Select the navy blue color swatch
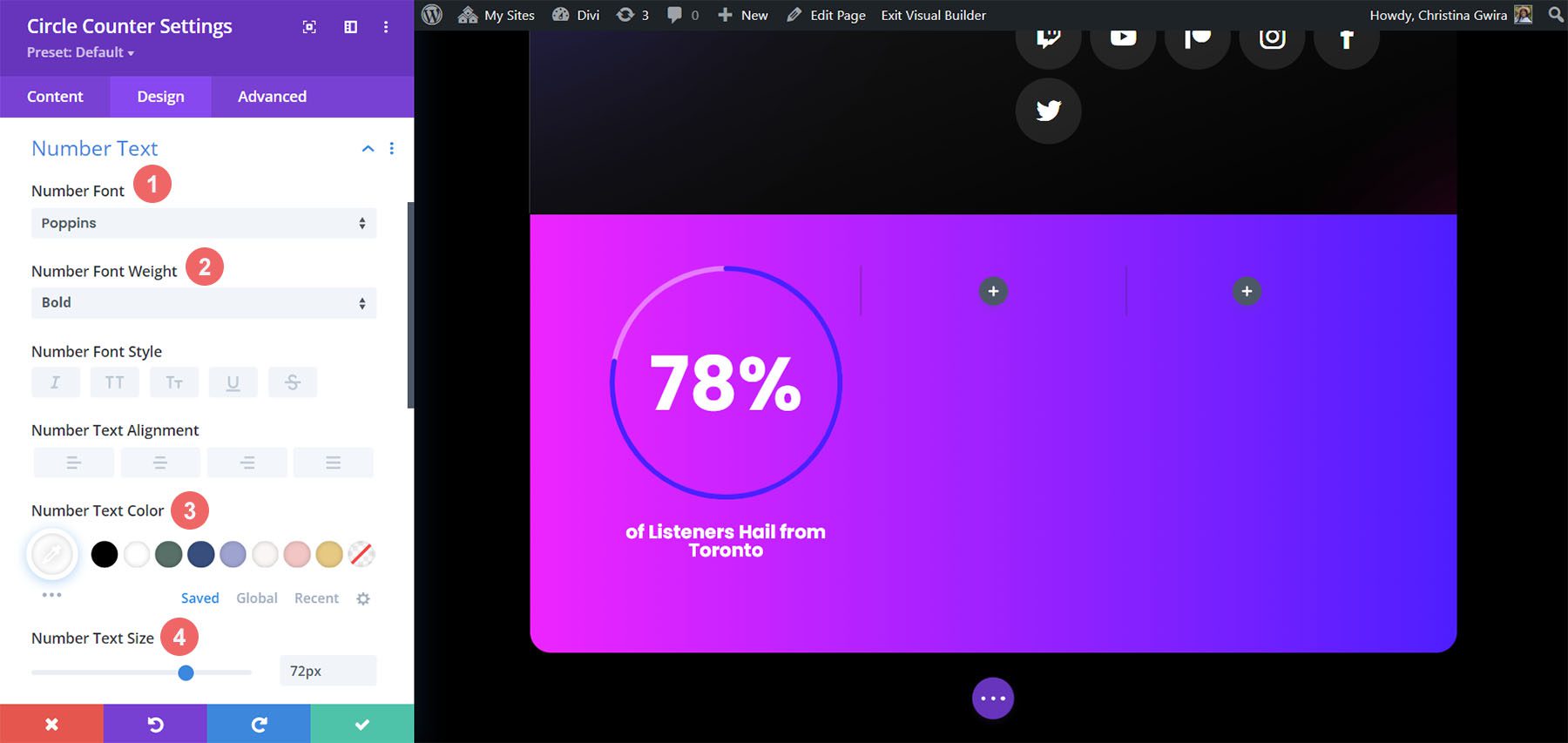Image resolution: width=1568 pixels, height=743 pixels. click(201, 554)
